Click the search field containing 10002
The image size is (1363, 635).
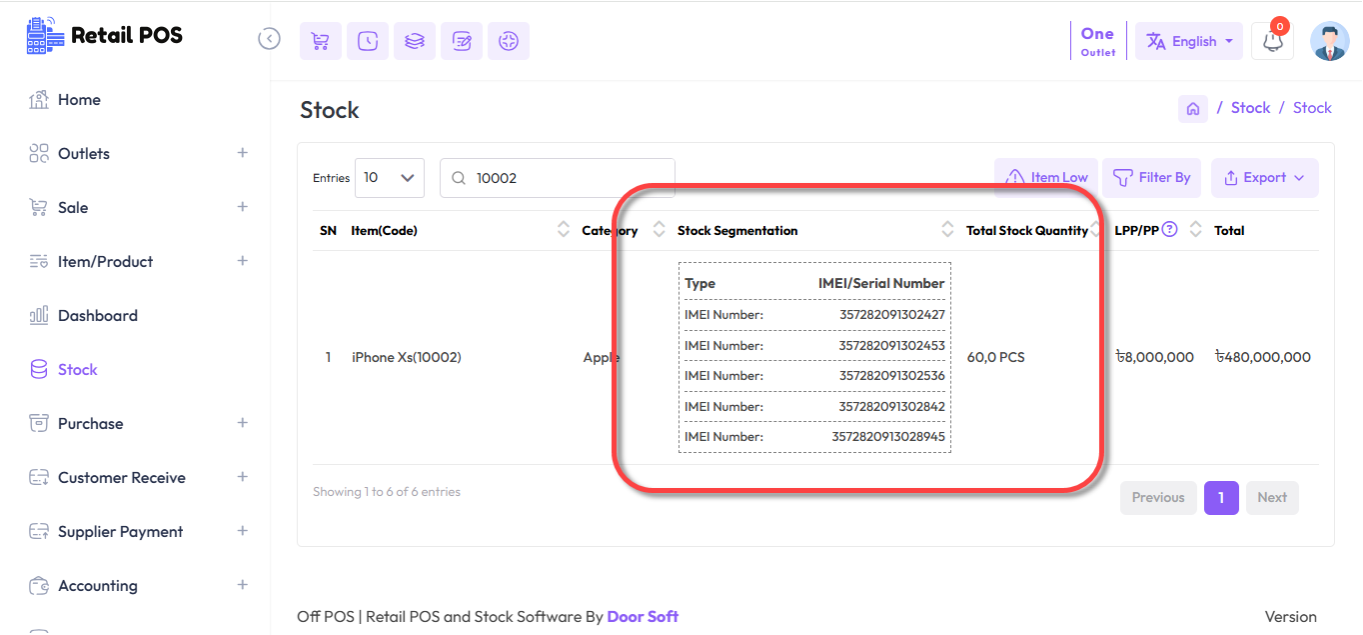[567, 178]
